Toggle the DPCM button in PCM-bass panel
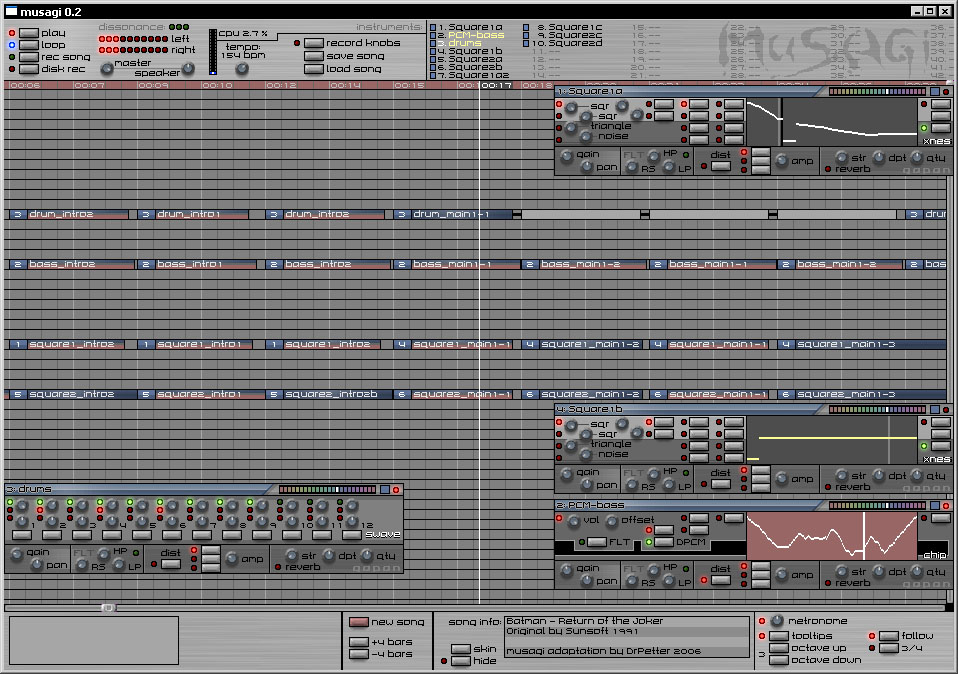 [x=664, y=542]
